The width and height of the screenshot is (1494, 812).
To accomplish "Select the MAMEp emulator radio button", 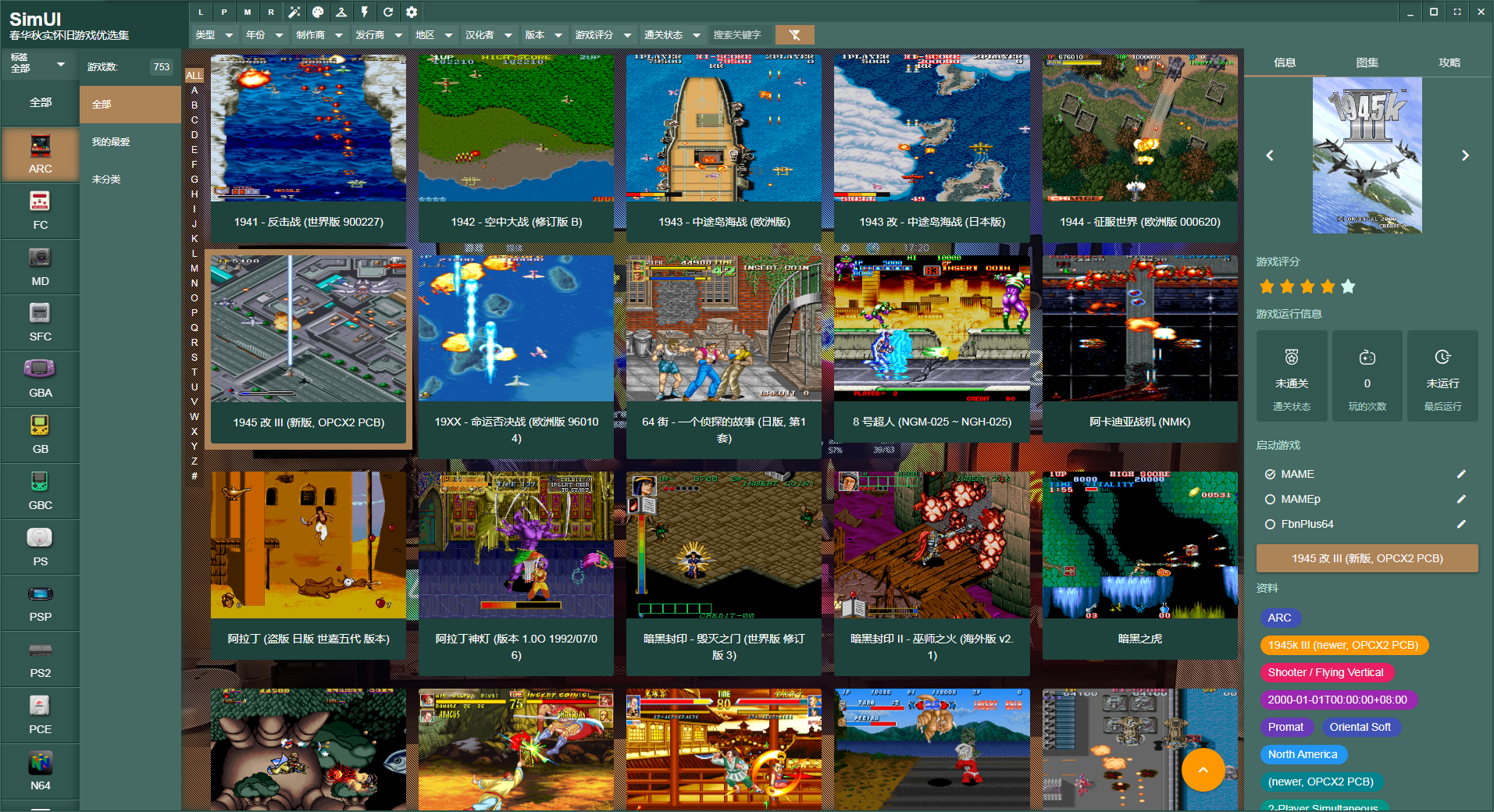I will (x=1271, y=499).
